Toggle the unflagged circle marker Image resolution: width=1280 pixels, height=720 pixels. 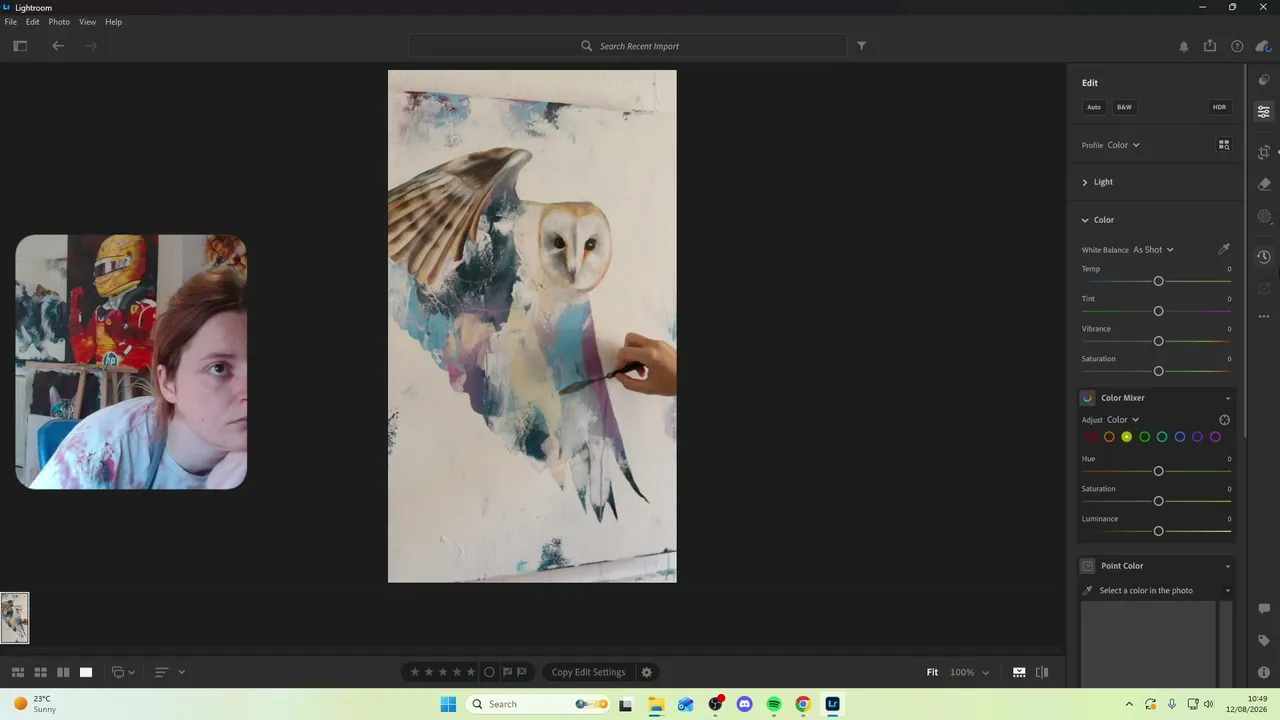[x=489, y=672]
